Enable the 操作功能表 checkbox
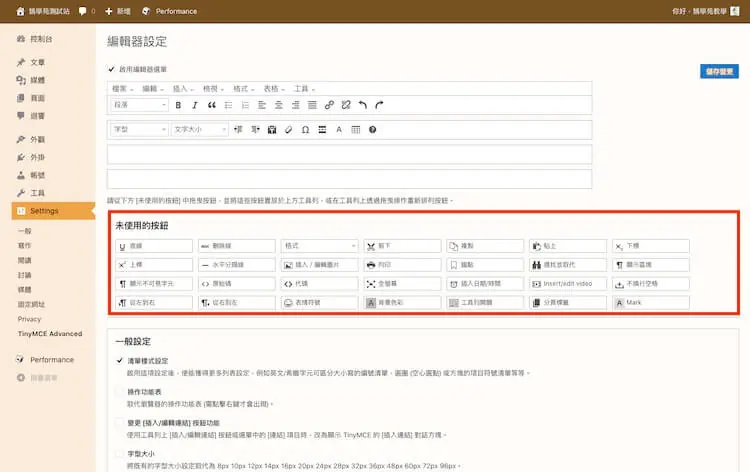The width and height of the screenshot is (750, 472). pos(120,392)
